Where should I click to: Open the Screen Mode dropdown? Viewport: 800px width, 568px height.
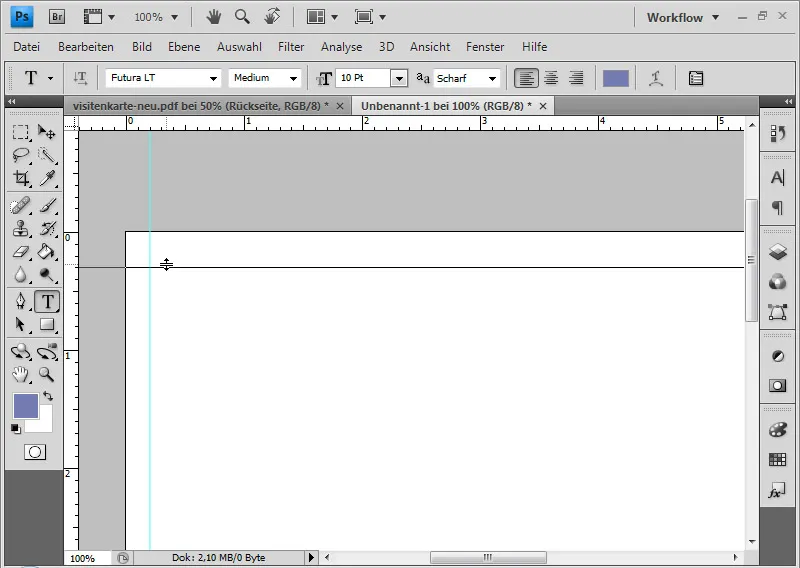370,17
